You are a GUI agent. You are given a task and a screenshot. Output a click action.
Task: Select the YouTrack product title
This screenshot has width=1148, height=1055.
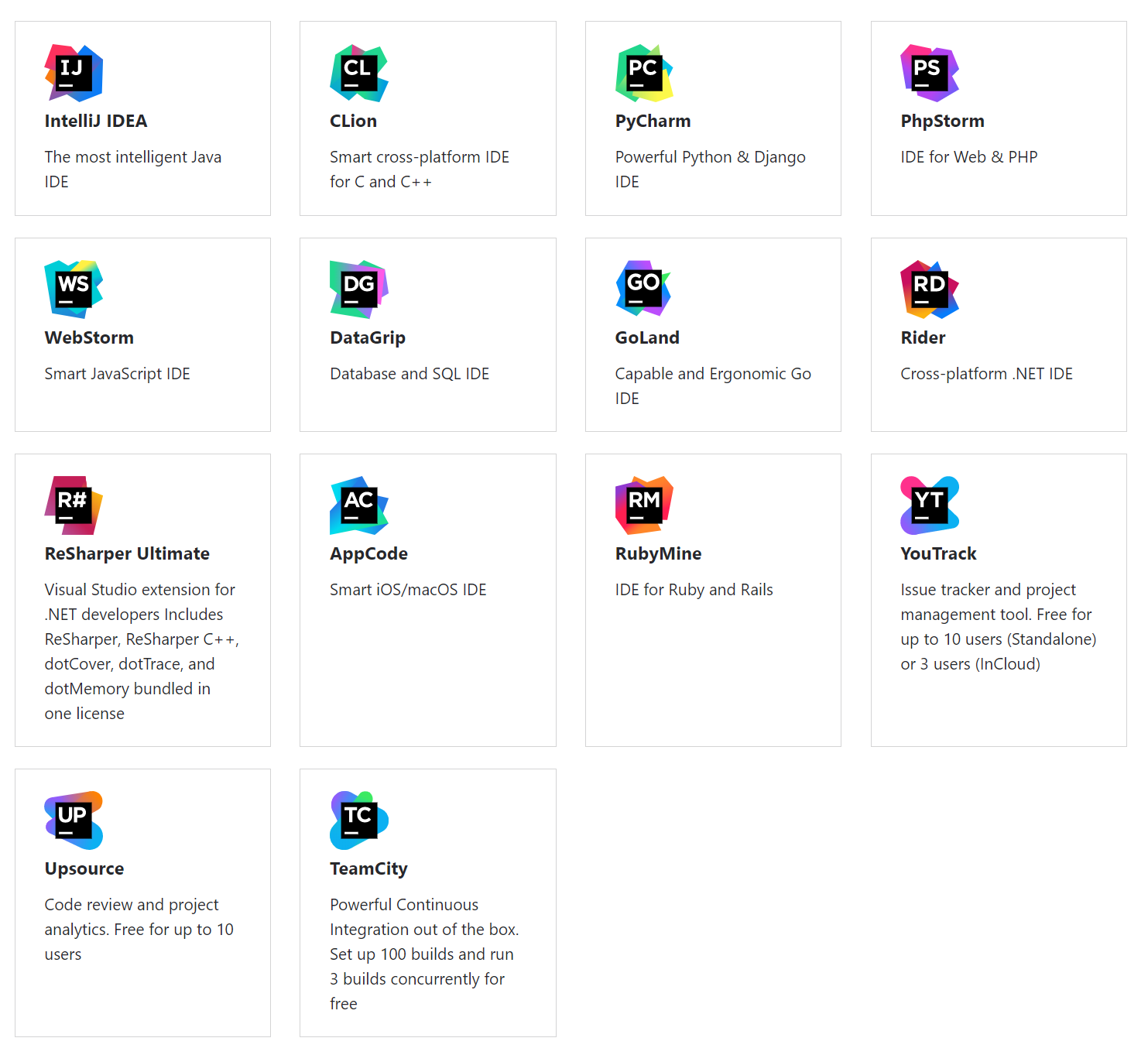[938, 553]
